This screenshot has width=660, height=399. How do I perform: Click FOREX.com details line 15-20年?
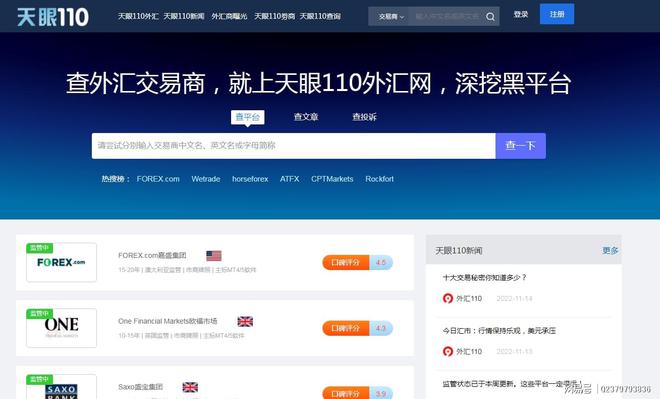[x=187, y=270]
